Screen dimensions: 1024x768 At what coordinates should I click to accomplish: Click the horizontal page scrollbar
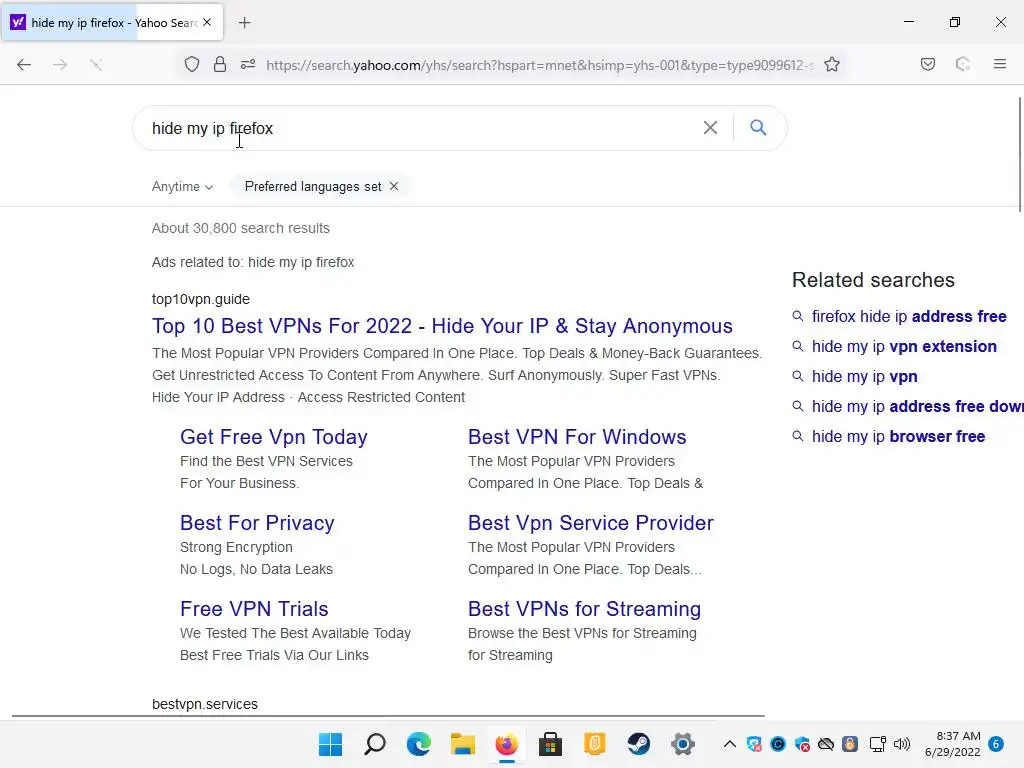pyautogui.click(x=388, y=716)
